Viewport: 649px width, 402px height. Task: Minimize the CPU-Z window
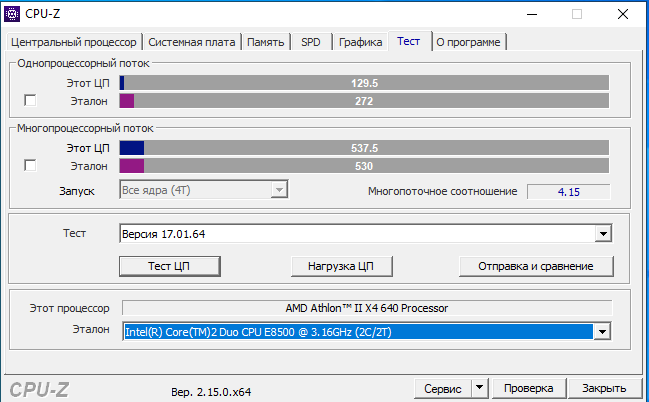tap(532, 14)
